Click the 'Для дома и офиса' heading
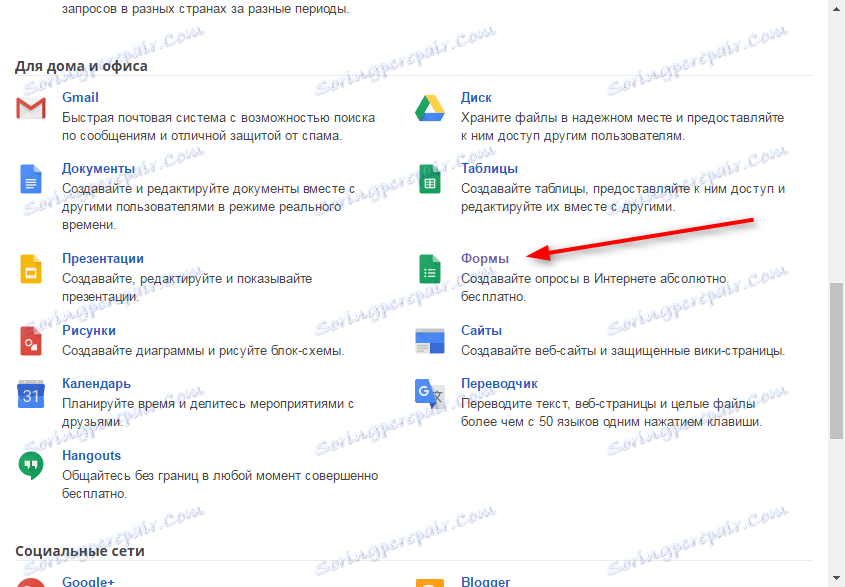Screen dimensions: 845x587 click(x=81, y=66)
